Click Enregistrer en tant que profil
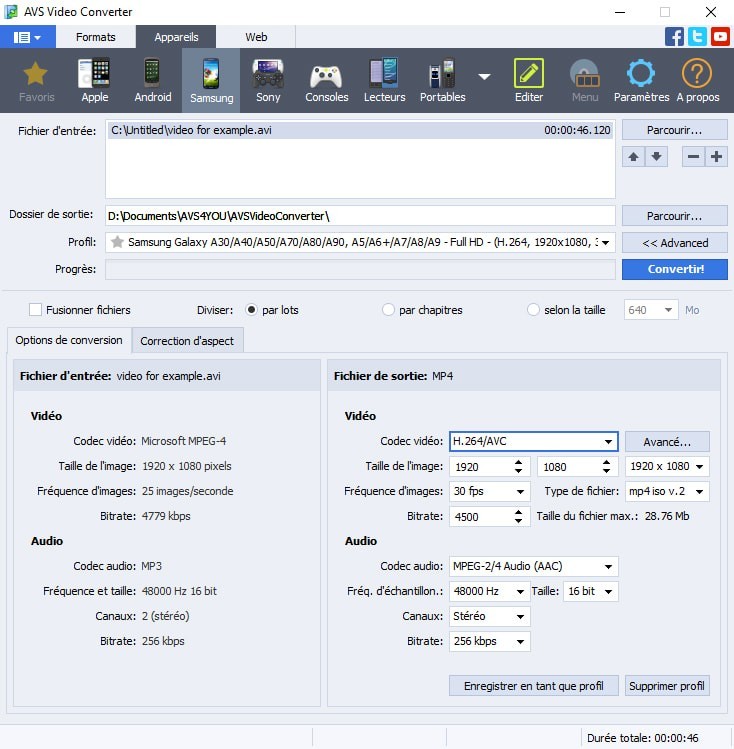Image resolution: width=734 pixels, height=749 pixels. click(x=533, y=686)
